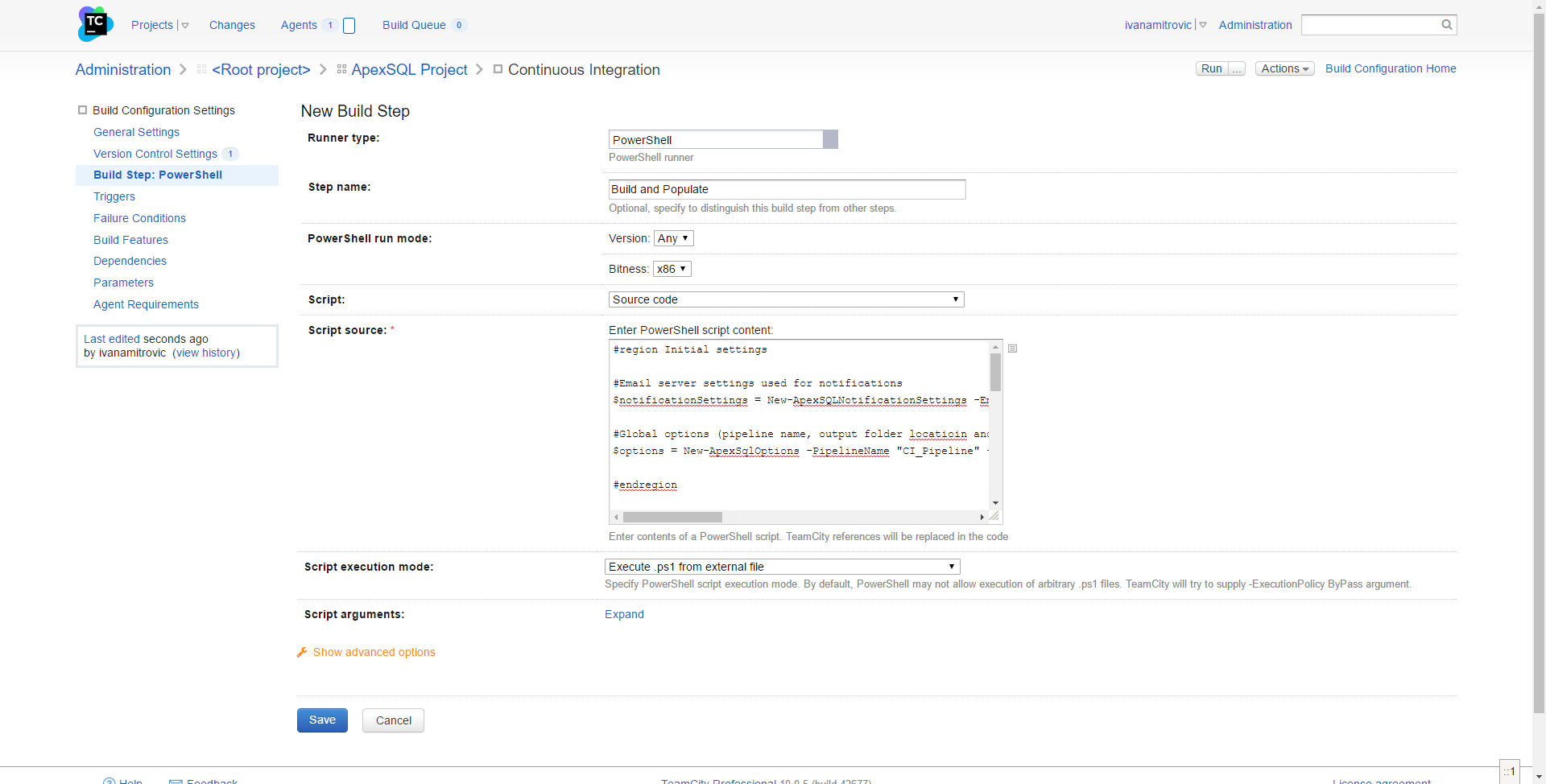Open the PowerShell Version dropdown
The width and height of the screenshot is (1546, 784).
point(674,238)
